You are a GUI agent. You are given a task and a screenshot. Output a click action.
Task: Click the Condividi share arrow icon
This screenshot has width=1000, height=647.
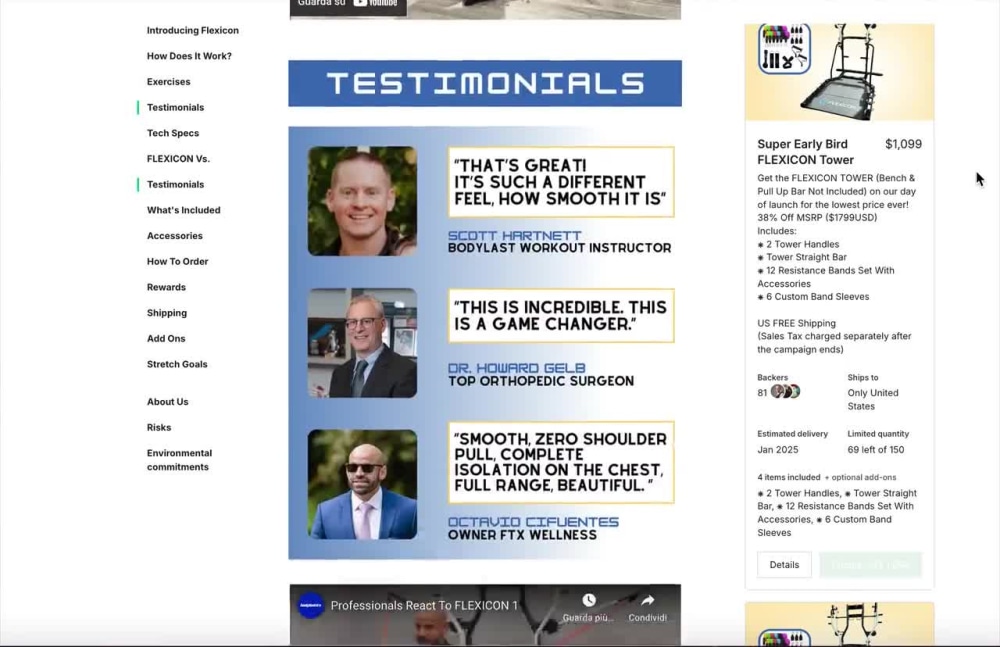(647, 600)
